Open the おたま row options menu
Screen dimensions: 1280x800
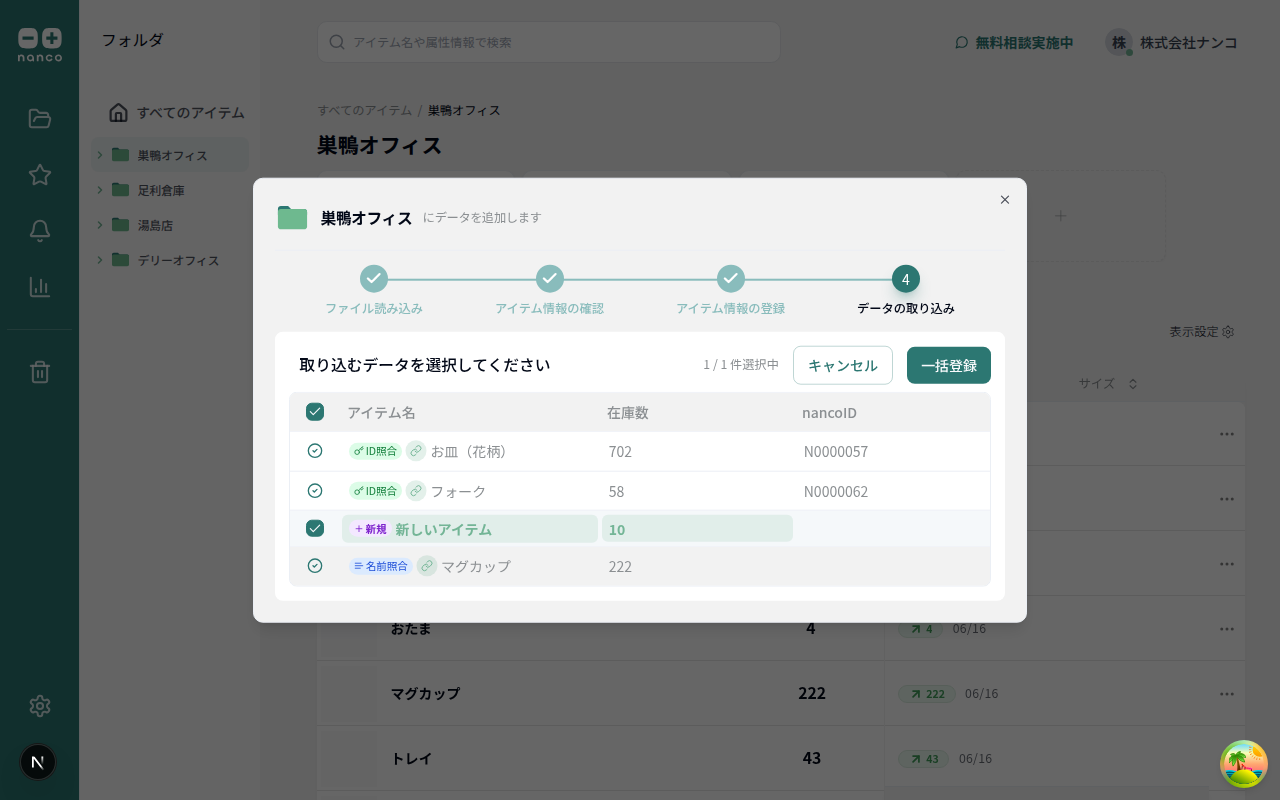(1227, 628)
